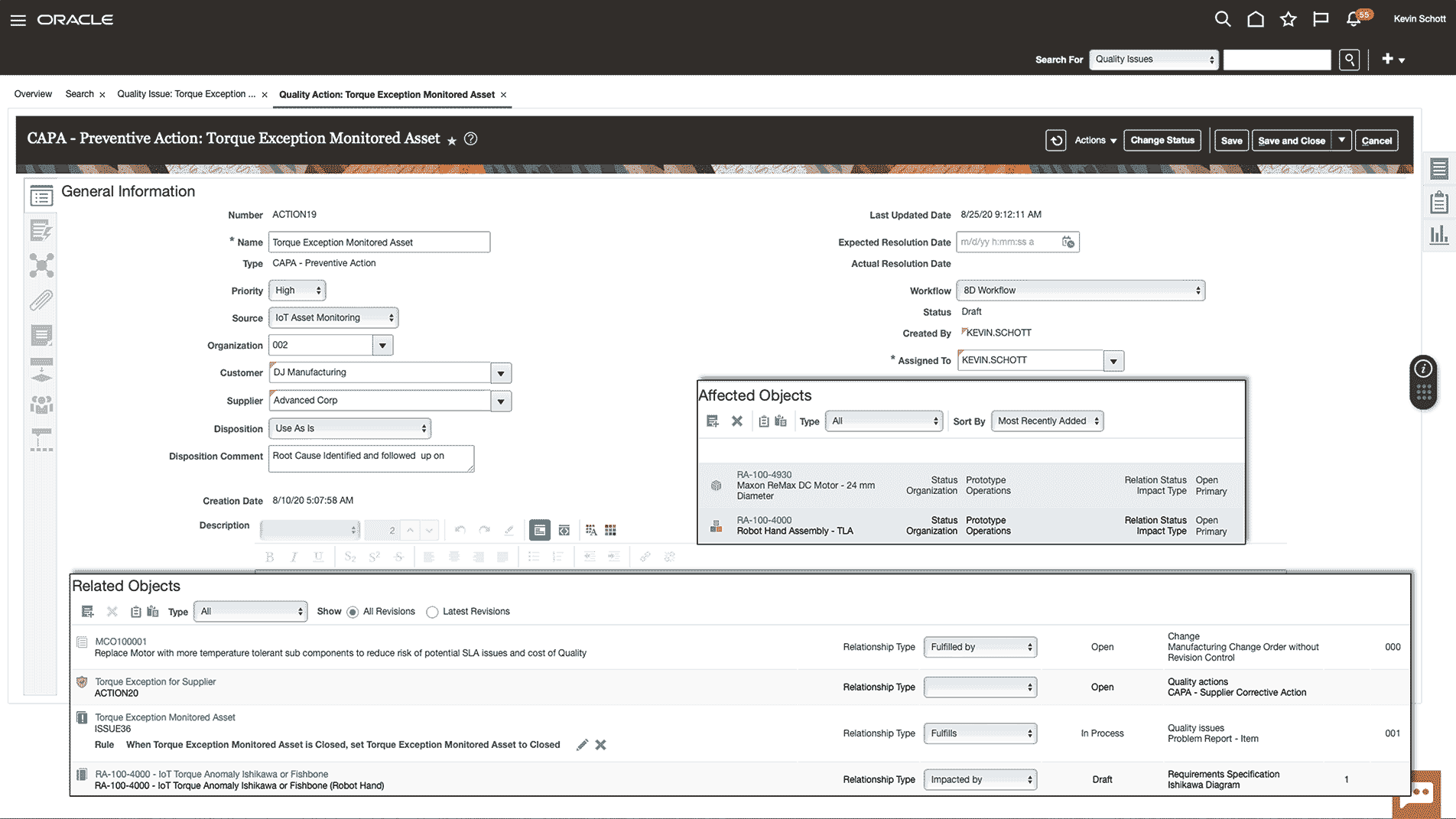1456x819 pixels.
Task: Click the pencil edit icon on the rule
Action: pos(582,745)
